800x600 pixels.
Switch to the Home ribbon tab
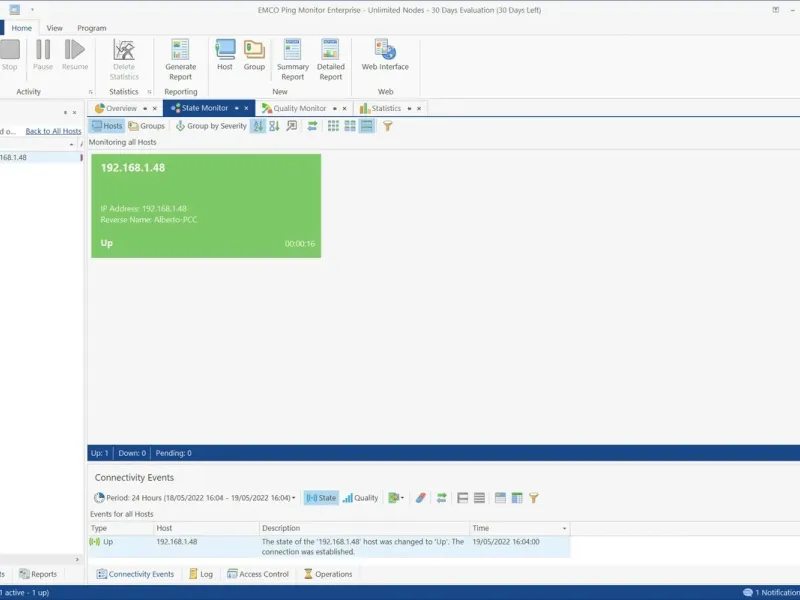21,28
